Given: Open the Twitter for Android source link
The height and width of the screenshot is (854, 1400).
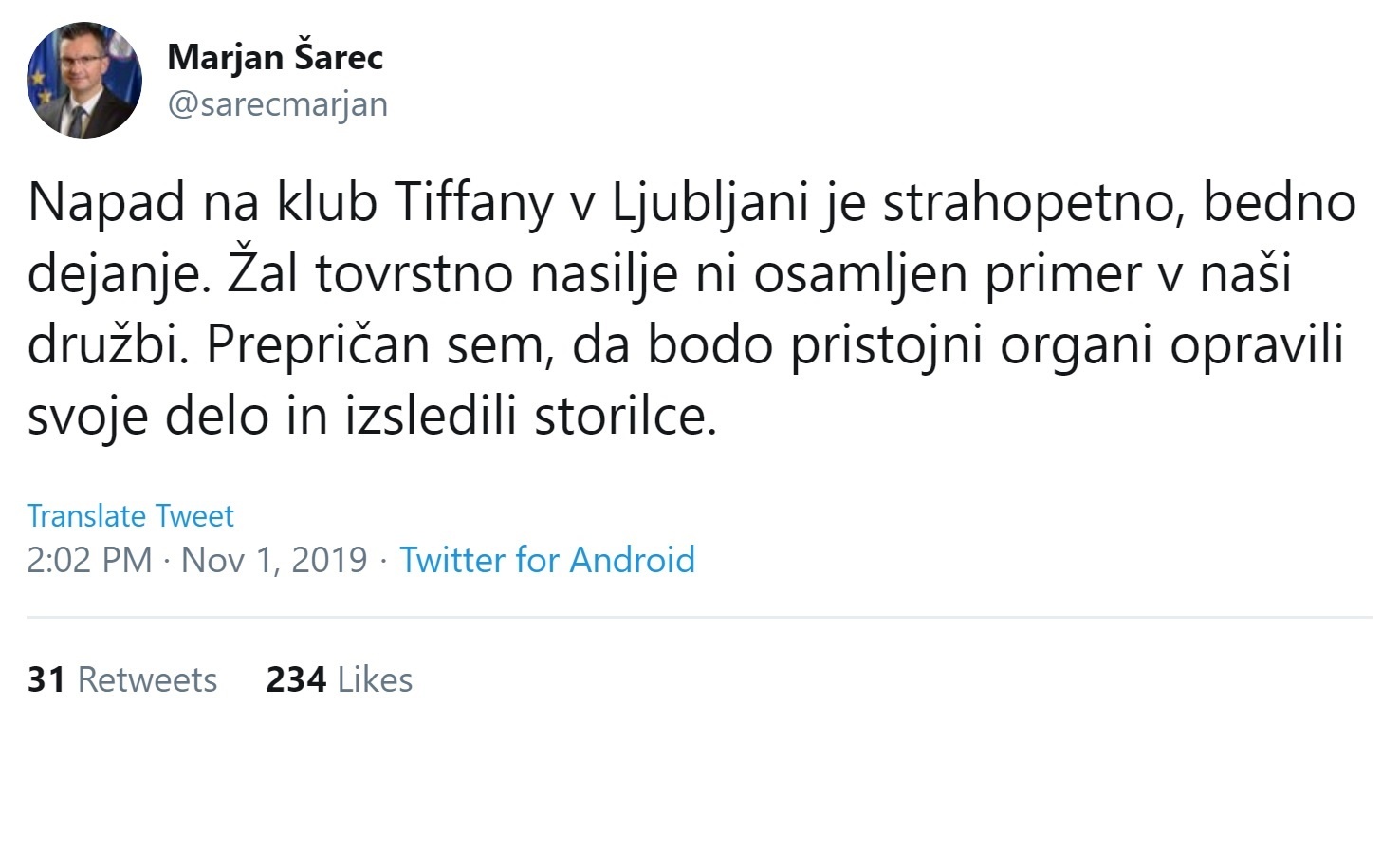Looking at the screenshot, I should (546, 560).
